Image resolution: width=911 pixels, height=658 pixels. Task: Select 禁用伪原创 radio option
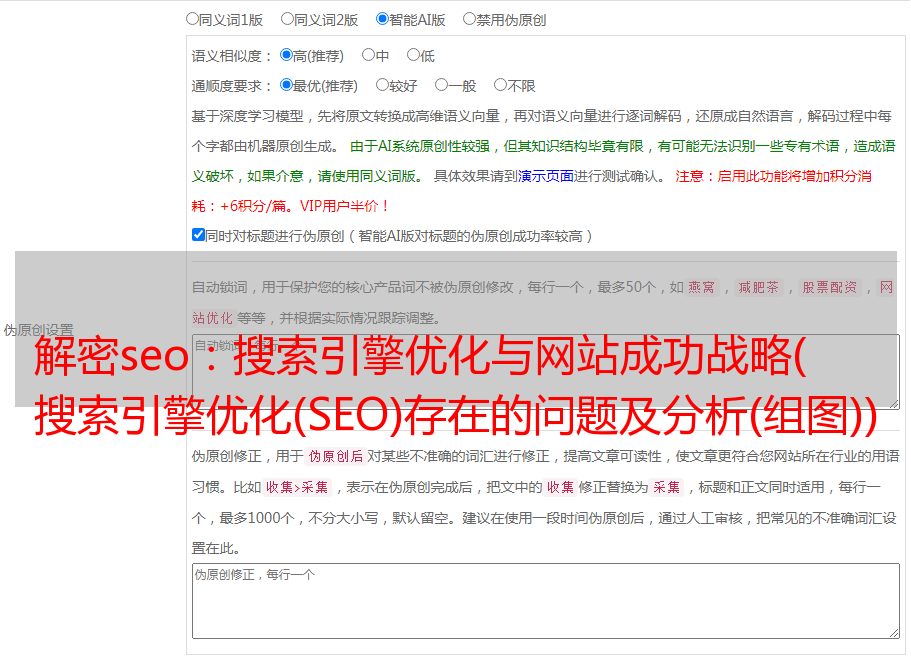pos(469,19)
